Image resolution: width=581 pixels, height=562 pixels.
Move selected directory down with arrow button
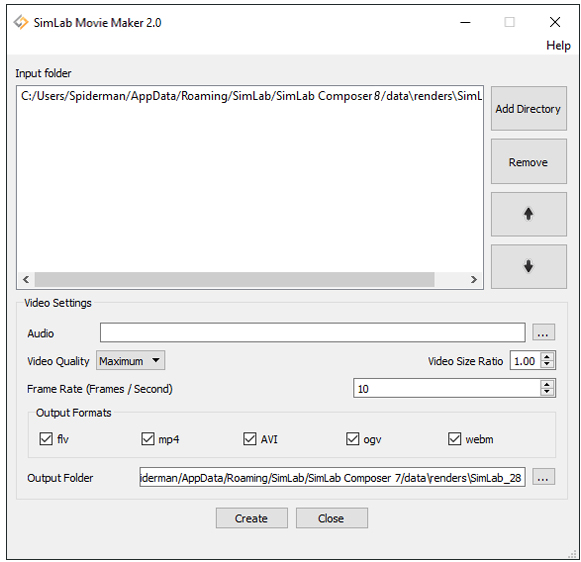point(529,266)
